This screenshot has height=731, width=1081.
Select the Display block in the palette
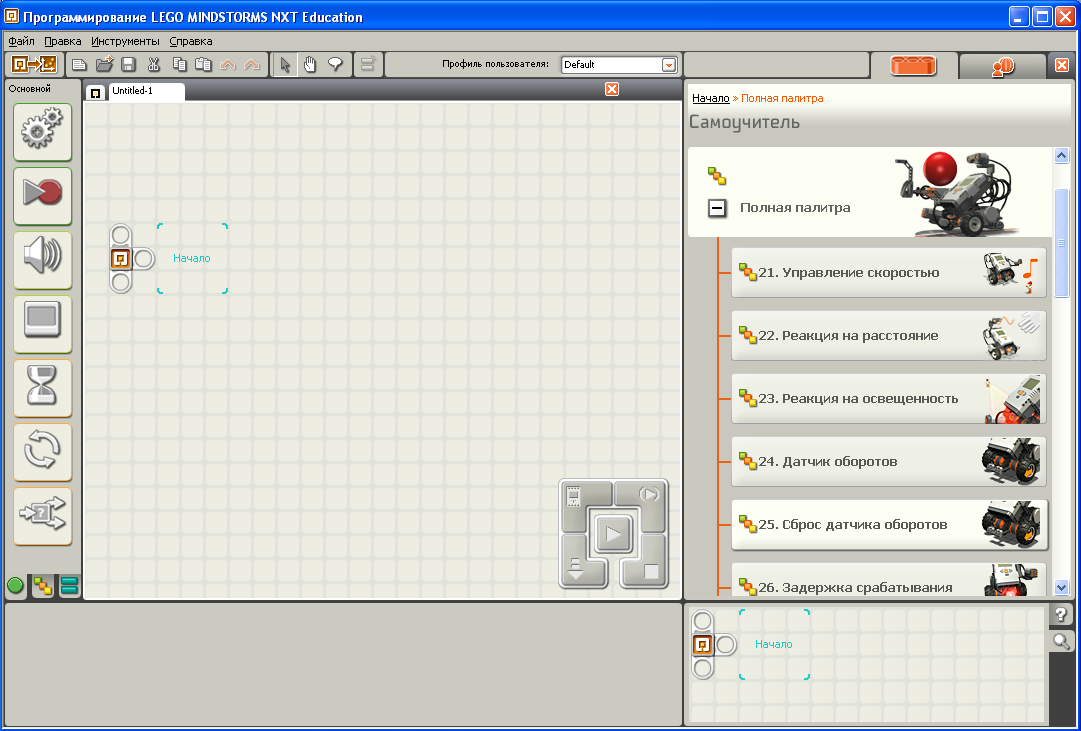(x=42, y=324)
